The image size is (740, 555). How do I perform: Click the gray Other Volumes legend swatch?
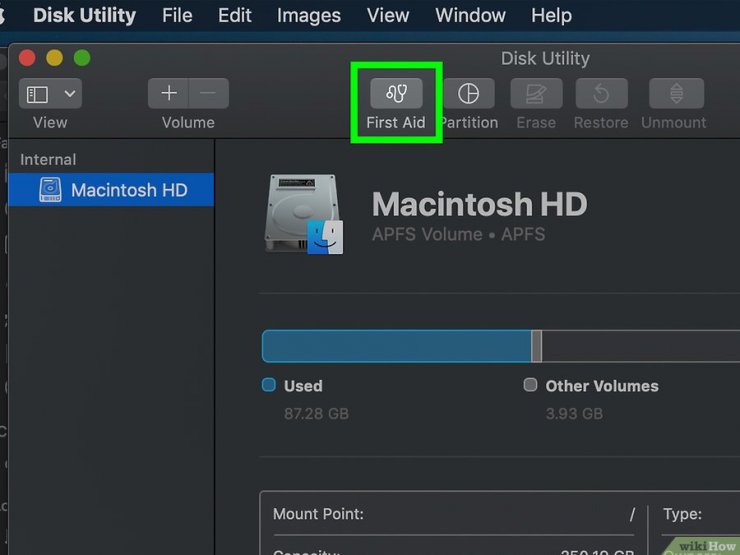pyautogui.click(x=530, y=385)
